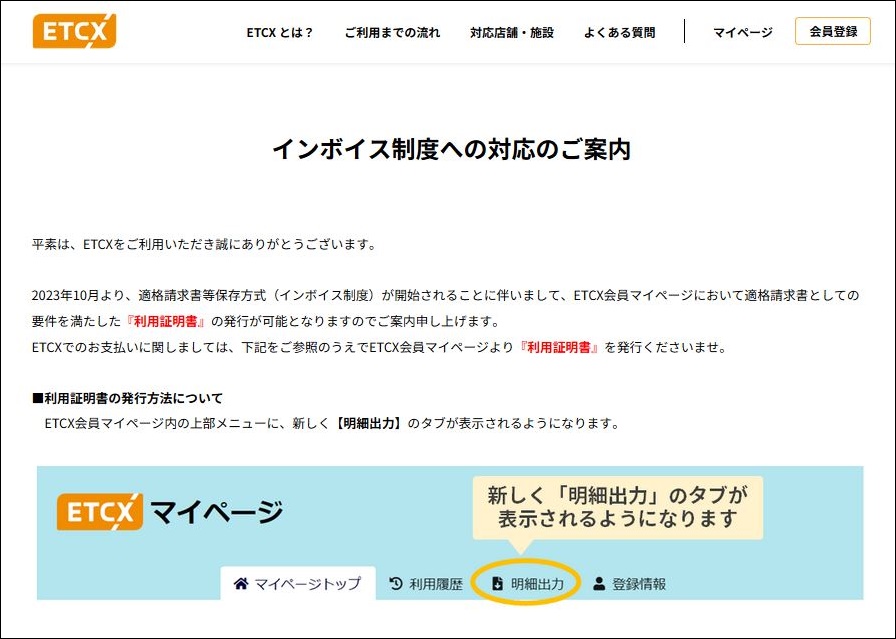This screenshot has height=639, width=896.
Task: Click the home icon beside マイページトップ
Action: pos(241,584)
